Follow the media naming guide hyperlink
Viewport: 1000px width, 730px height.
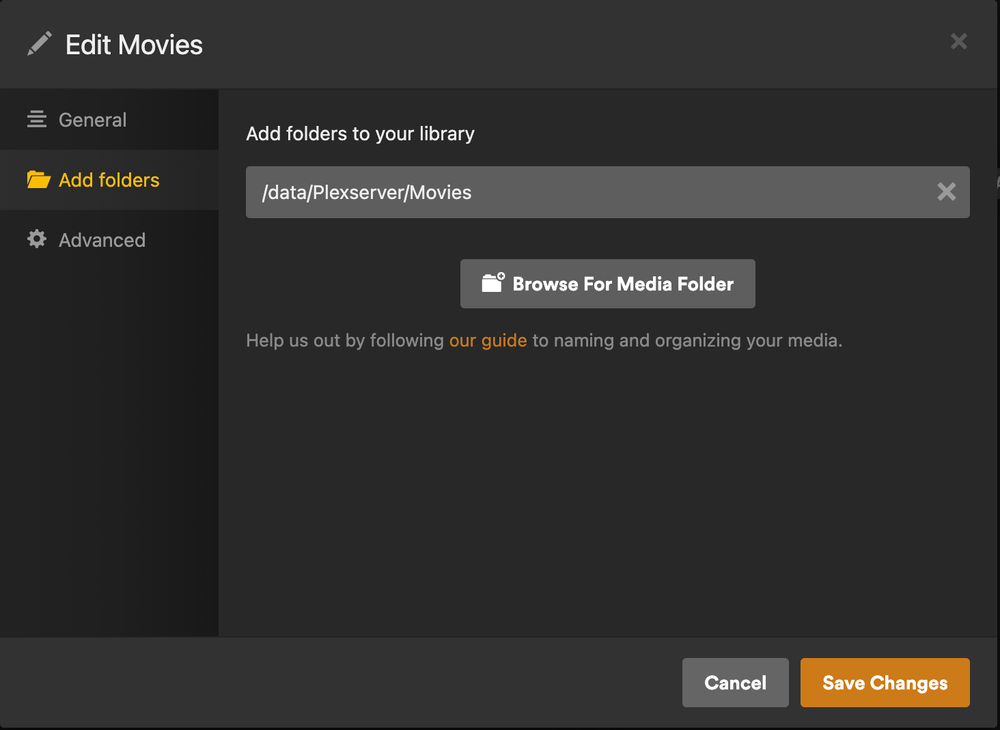[x=487, y=340]
